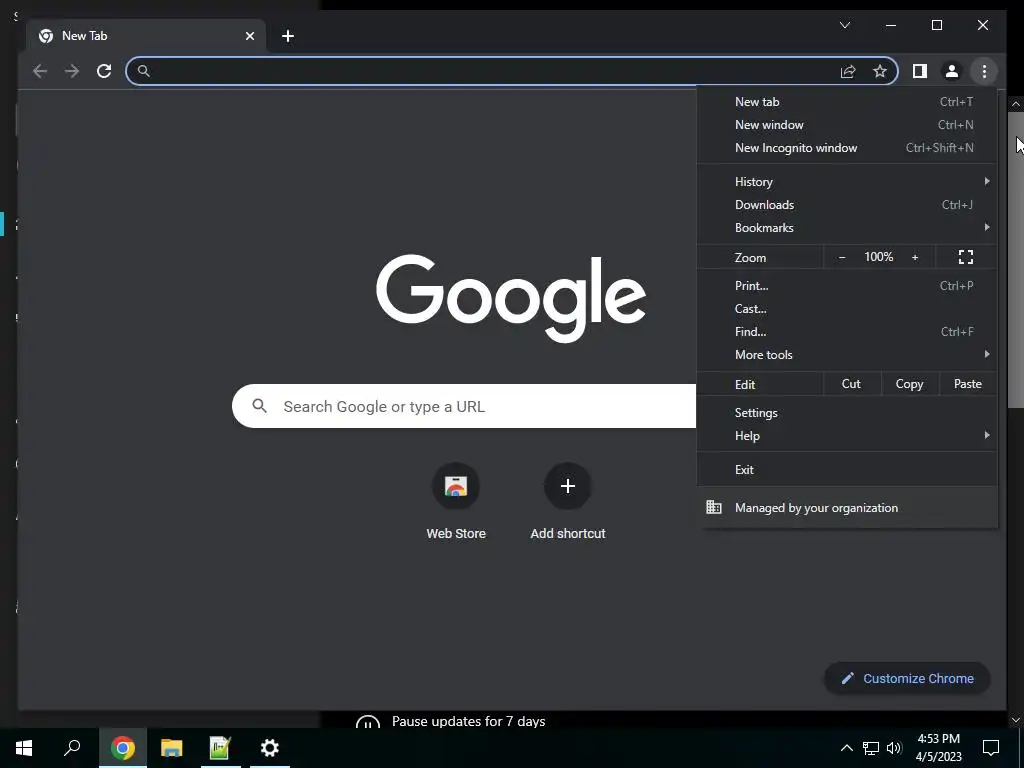Open Settings from the Chrome menu
Screen dimensions: 1024x768
click(x=847, y=413)
